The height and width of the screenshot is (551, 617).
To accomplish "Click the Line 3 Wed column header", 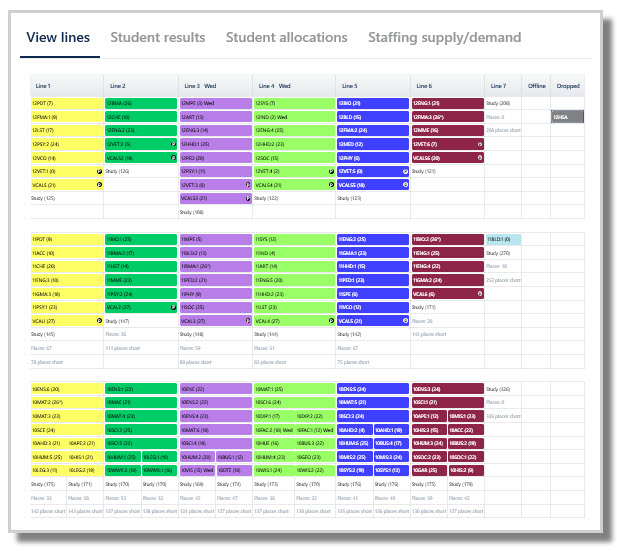I will click(200, 86).
